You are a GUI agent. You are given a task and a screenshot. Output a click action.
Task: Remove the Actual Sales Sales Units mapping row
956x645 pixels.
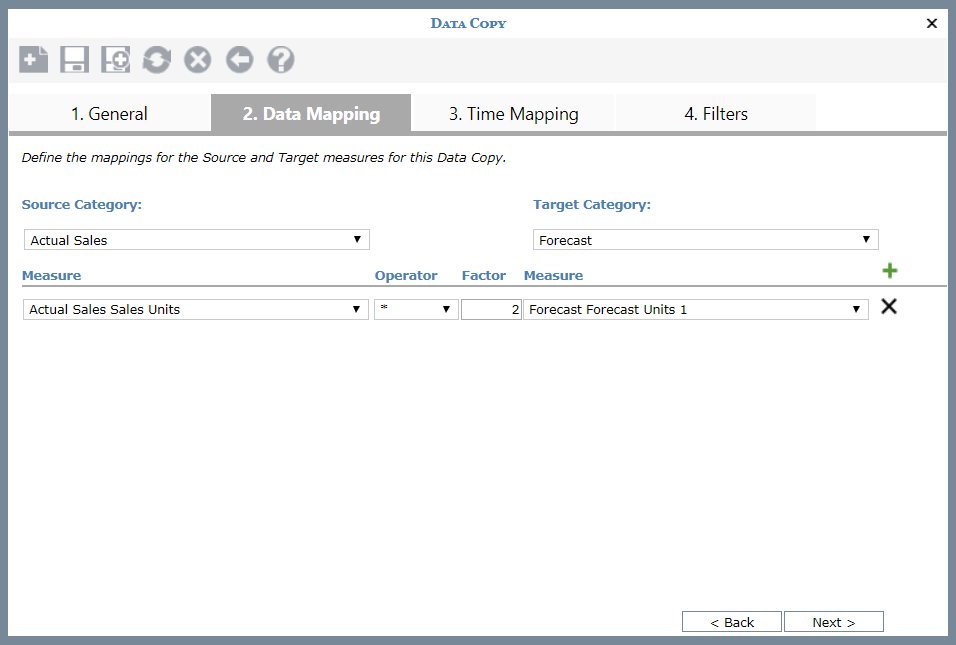(x=889, y=307)
